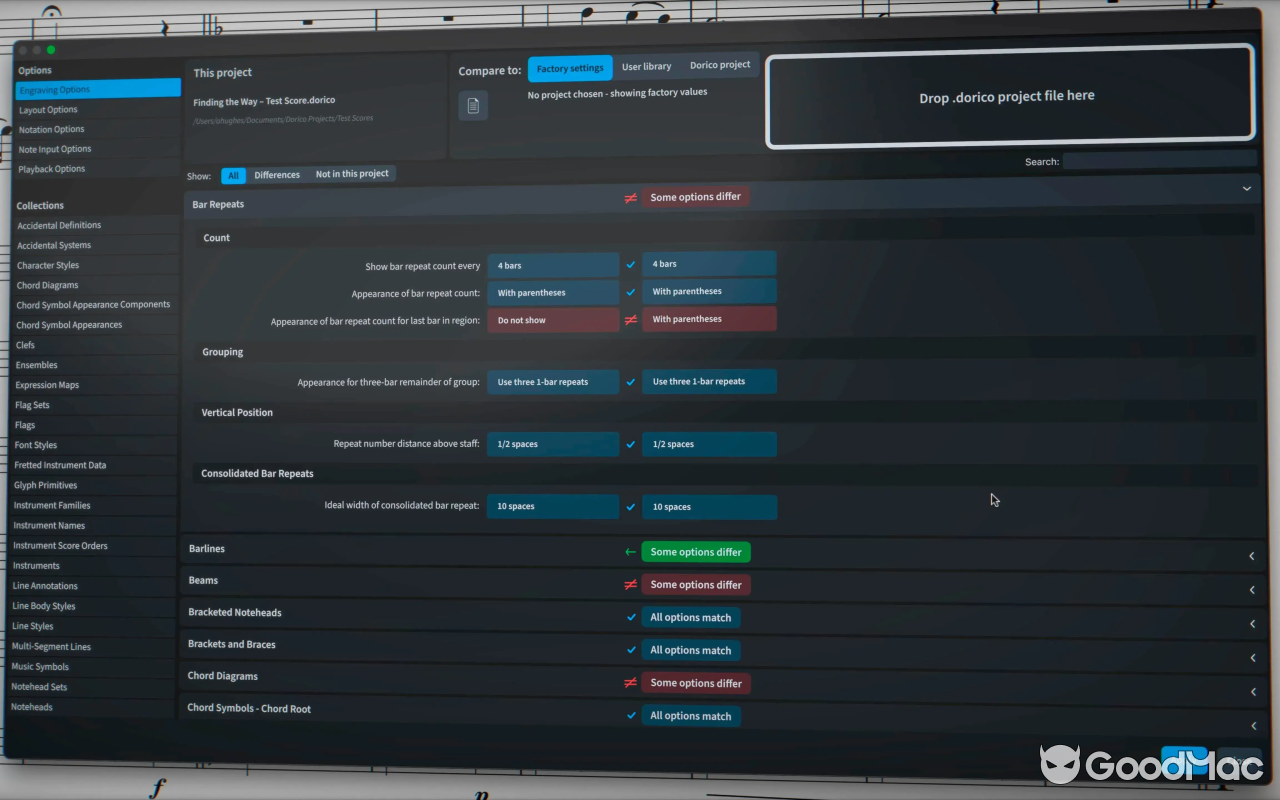This screenshot has width=1280, height=800.
Task: Click the checkmark icon on the Bracketed Noteheads row
Action: (x=630, y=617)
